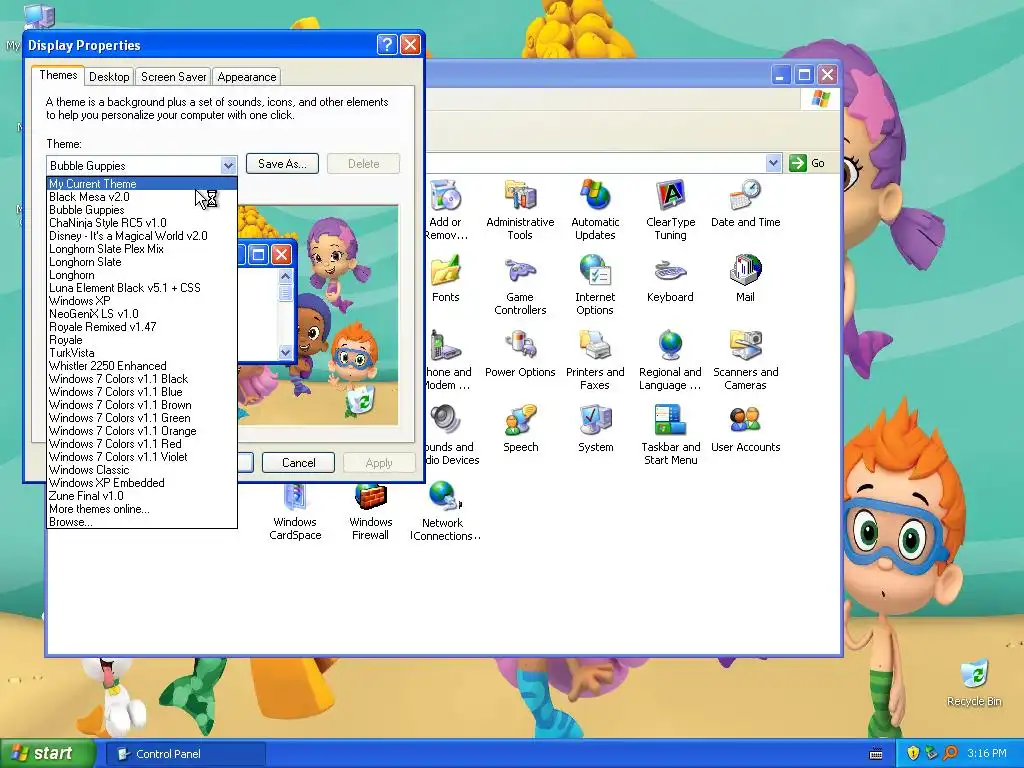Select the Themes tab
The width and height of the screenshot is (1024, 768).
[x=58, y=75]
